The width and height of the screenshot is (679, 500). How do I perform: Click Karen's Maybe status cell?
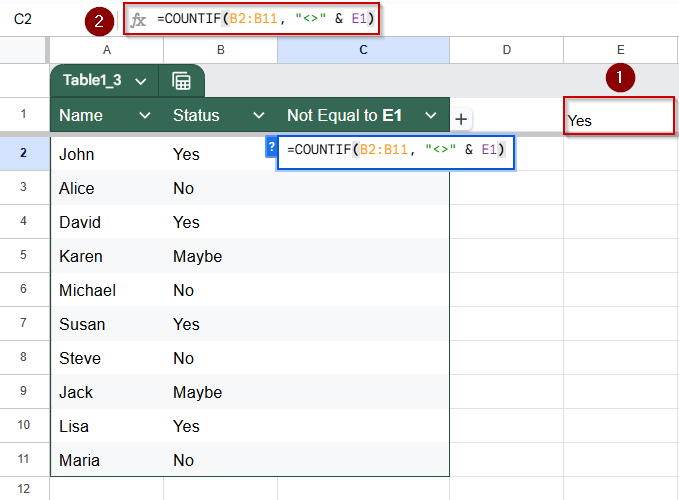[221, 256]
